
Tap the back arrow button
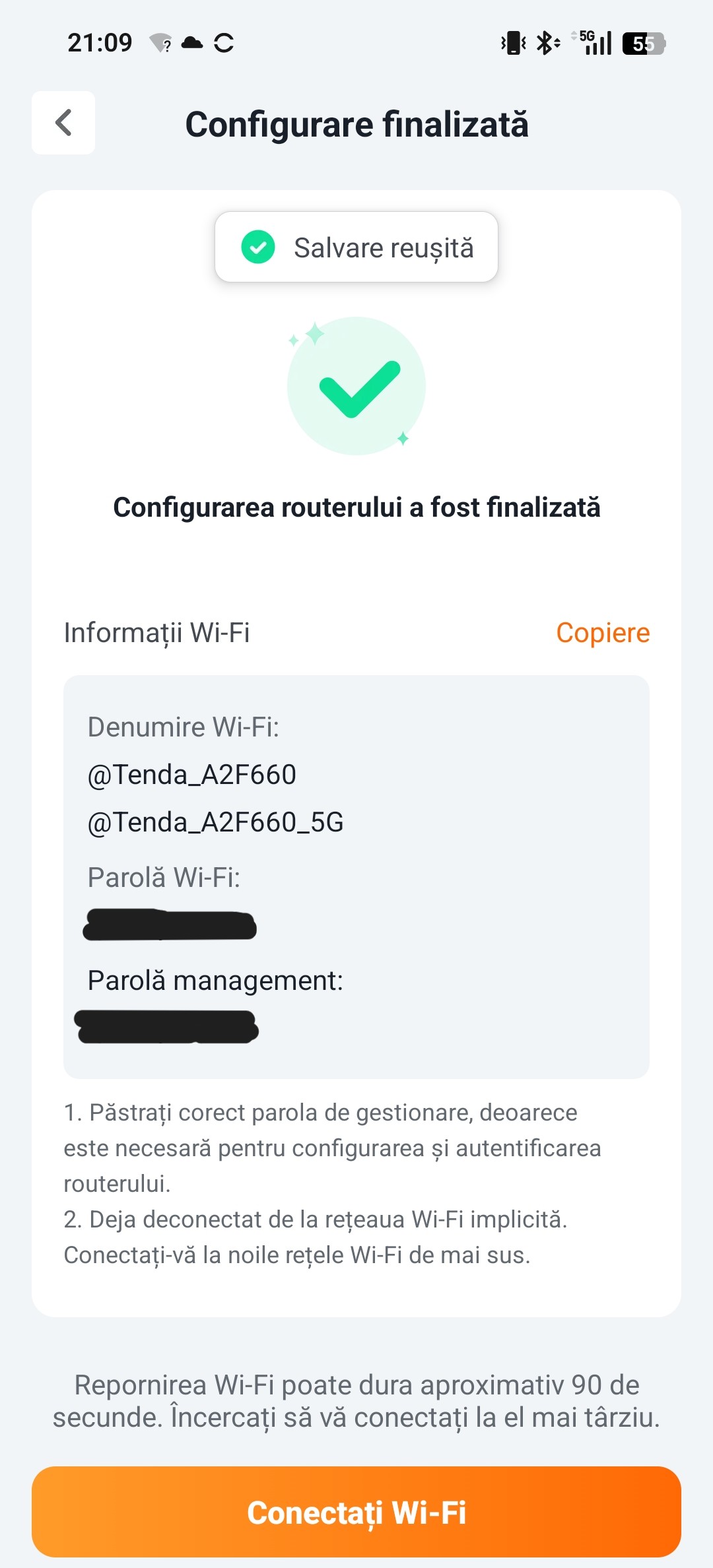pyautogui.click(x=63, y=123)
